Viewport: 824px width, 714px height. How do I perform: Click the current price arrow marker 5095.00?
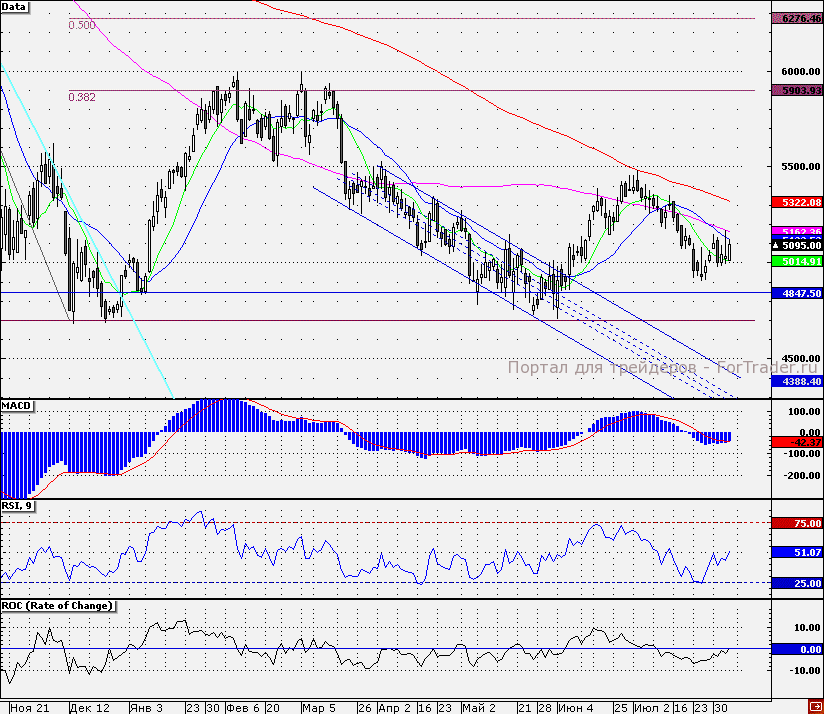tap(797, 245)
